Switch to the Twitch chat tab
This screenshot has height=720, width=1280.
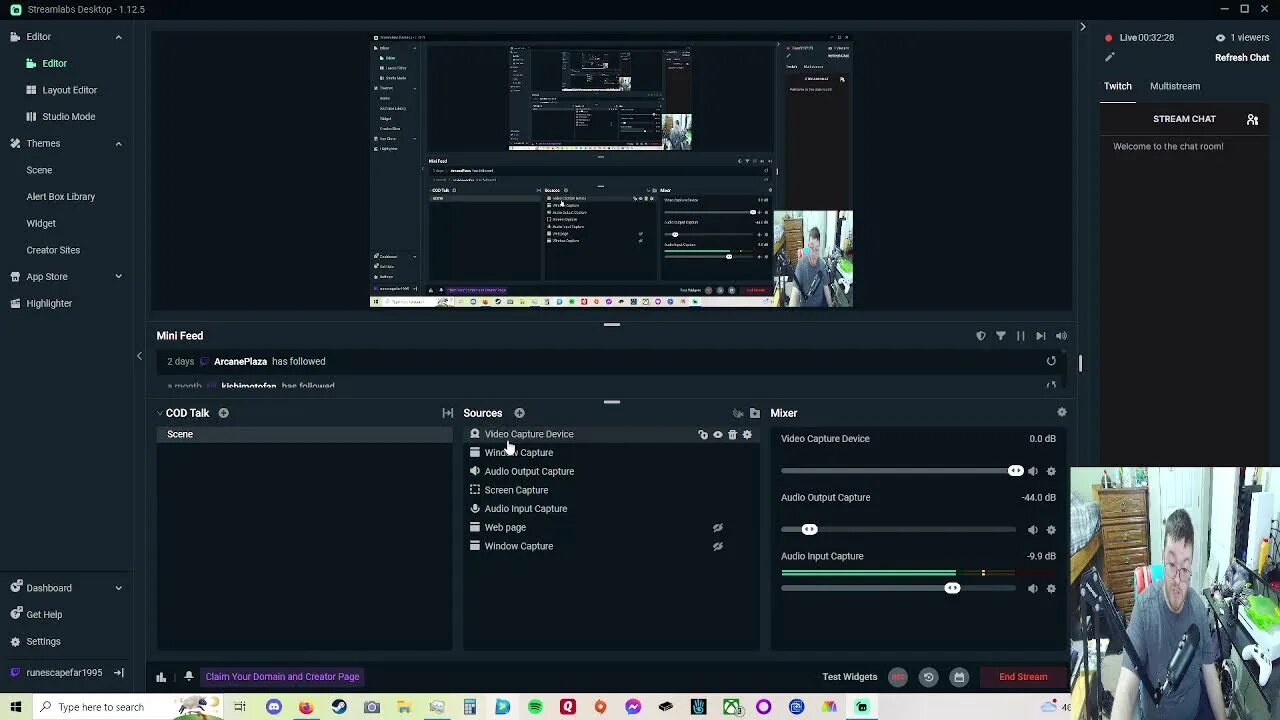pyautogui.click(x=1118, y=86)
